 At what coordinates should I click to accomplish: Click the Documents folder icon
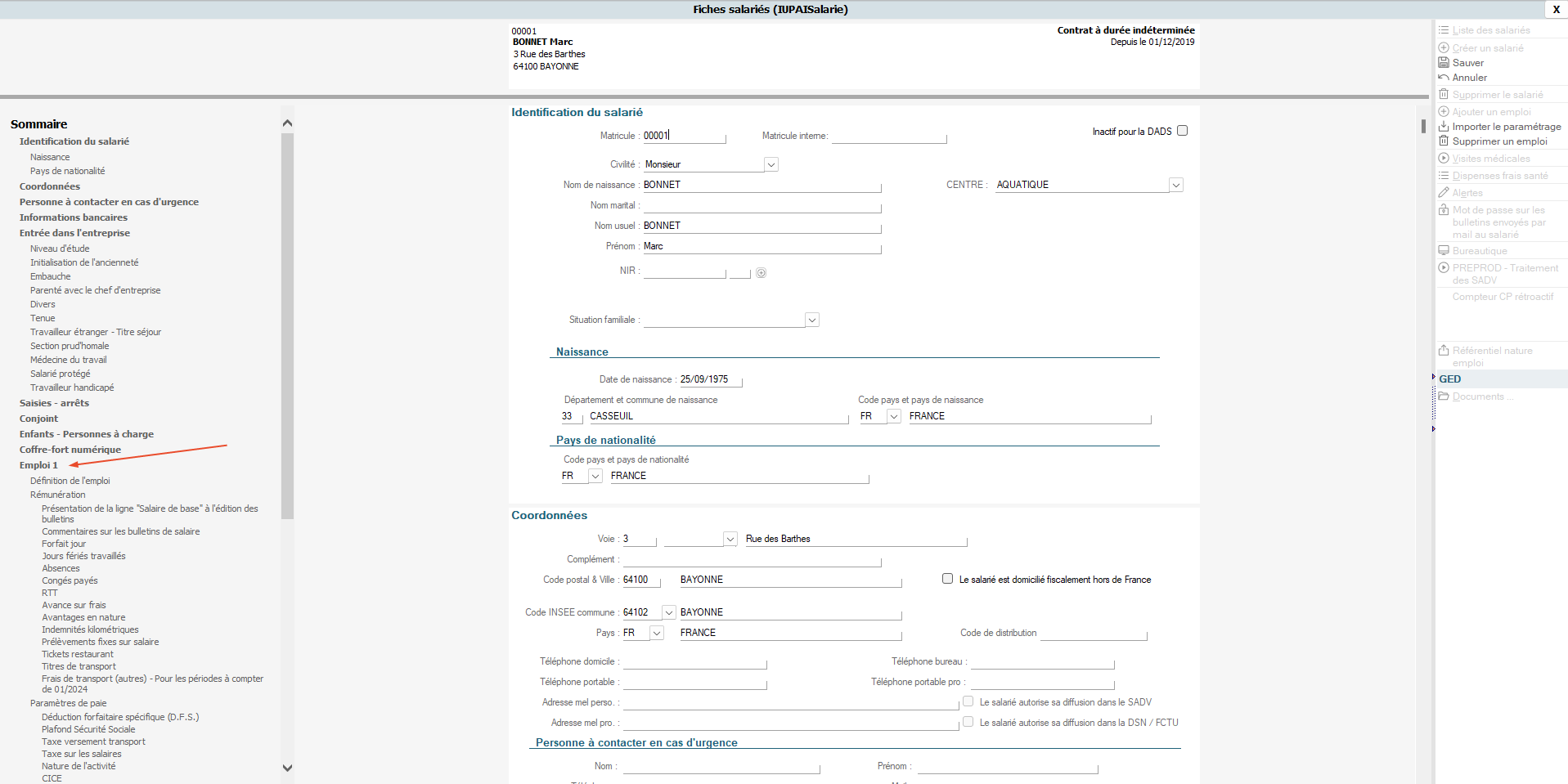(1444, 396)
